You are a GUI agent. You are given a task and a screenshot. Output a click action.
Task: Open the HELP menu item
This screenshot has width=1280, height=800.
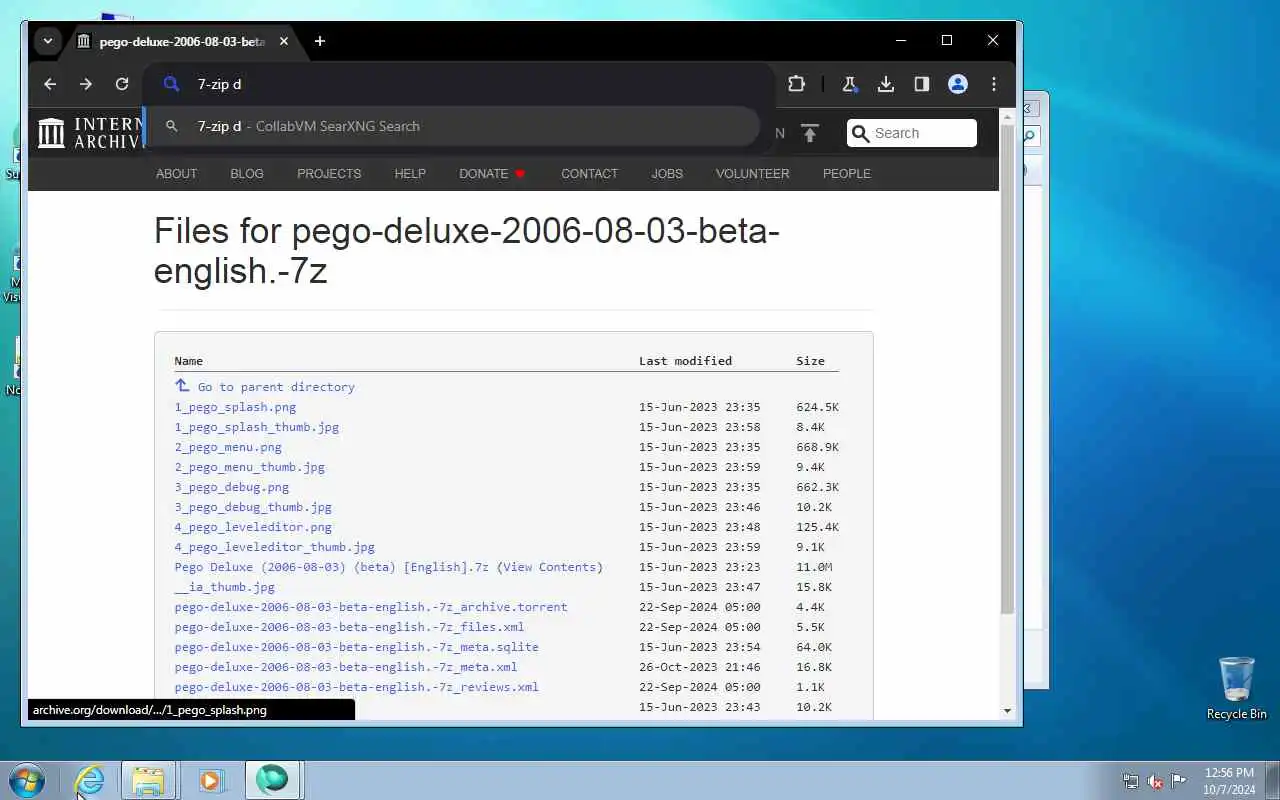point(410,174)
